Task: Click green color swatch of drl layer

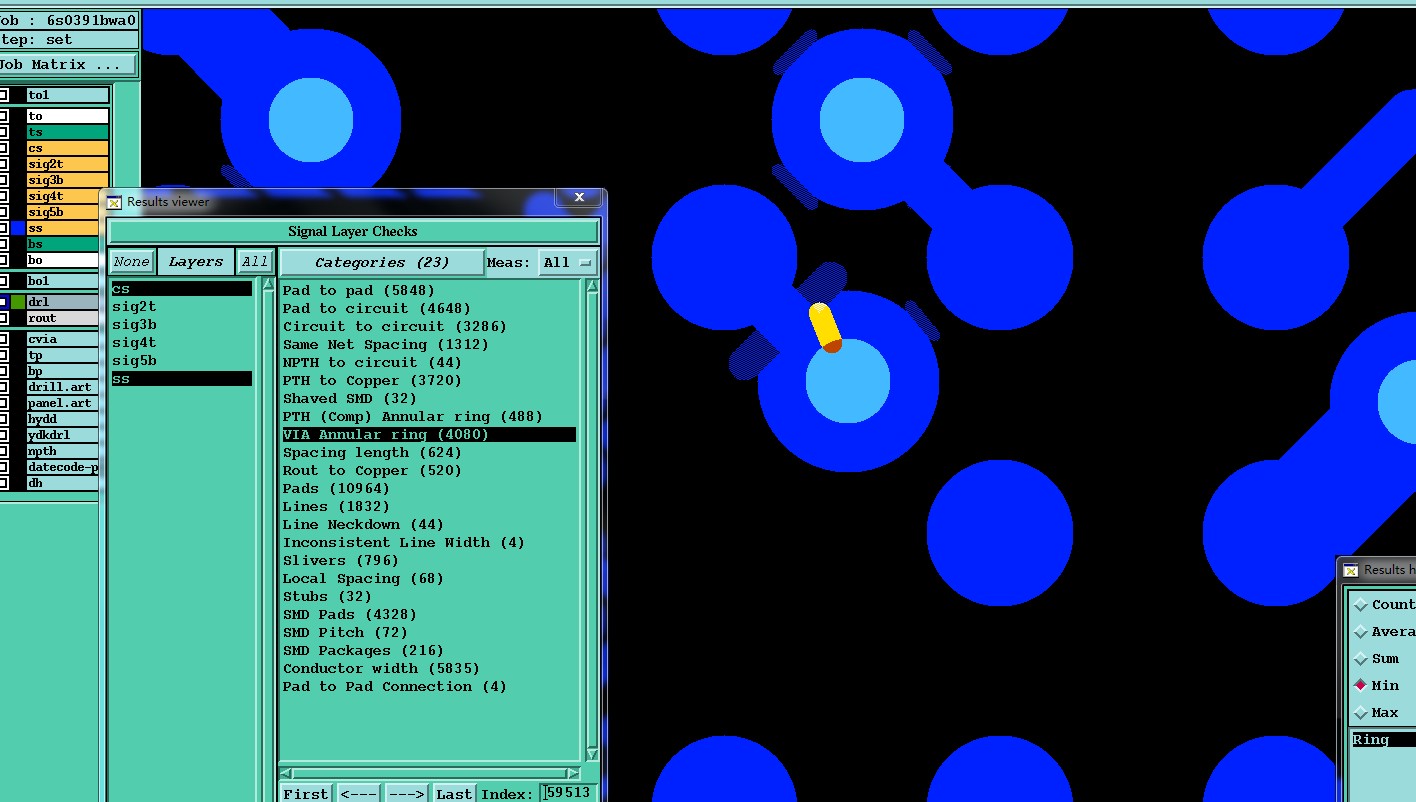Action: (x=18, y=301)
